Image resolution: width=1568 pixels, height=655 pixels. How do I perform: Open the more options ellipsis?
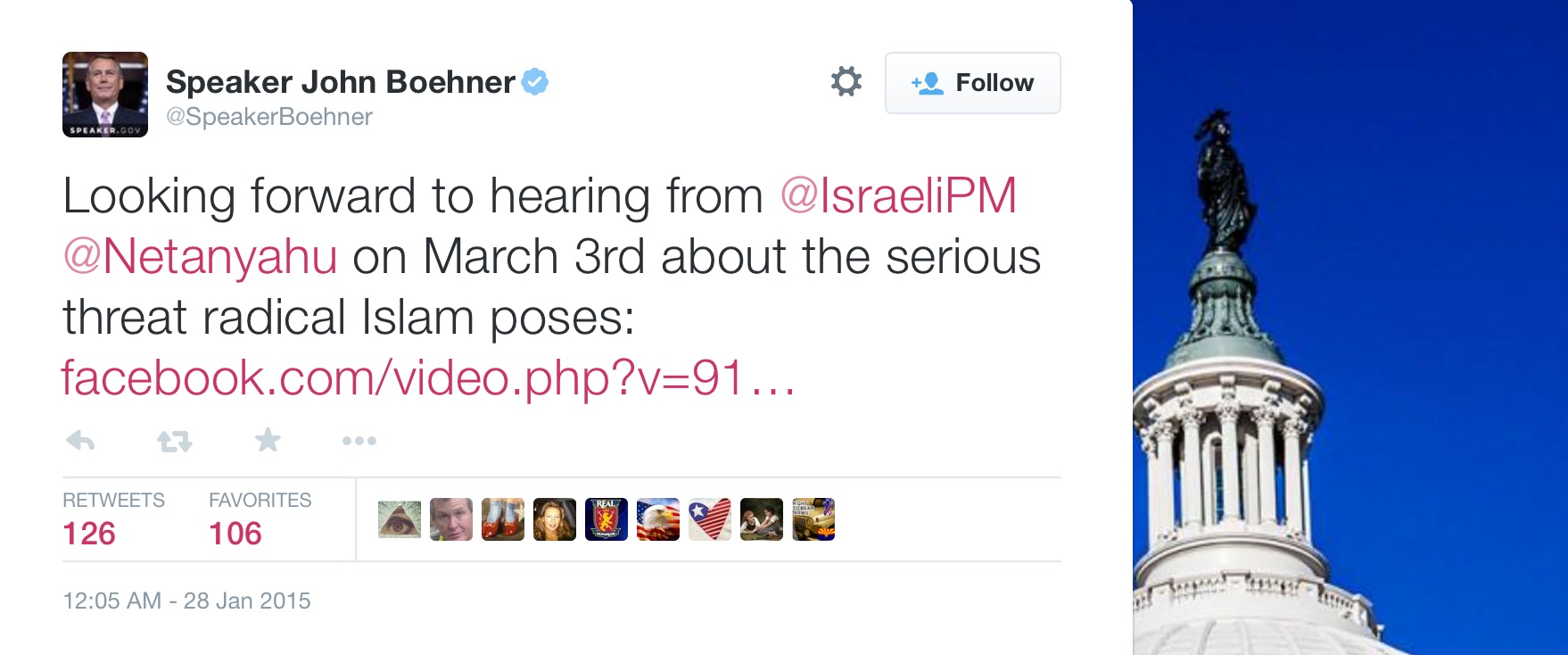tap(359, 440)
